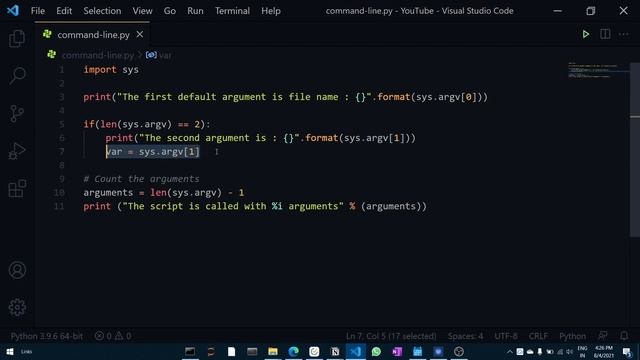Open File Explorer from the taskbar

tap(273, 351)
